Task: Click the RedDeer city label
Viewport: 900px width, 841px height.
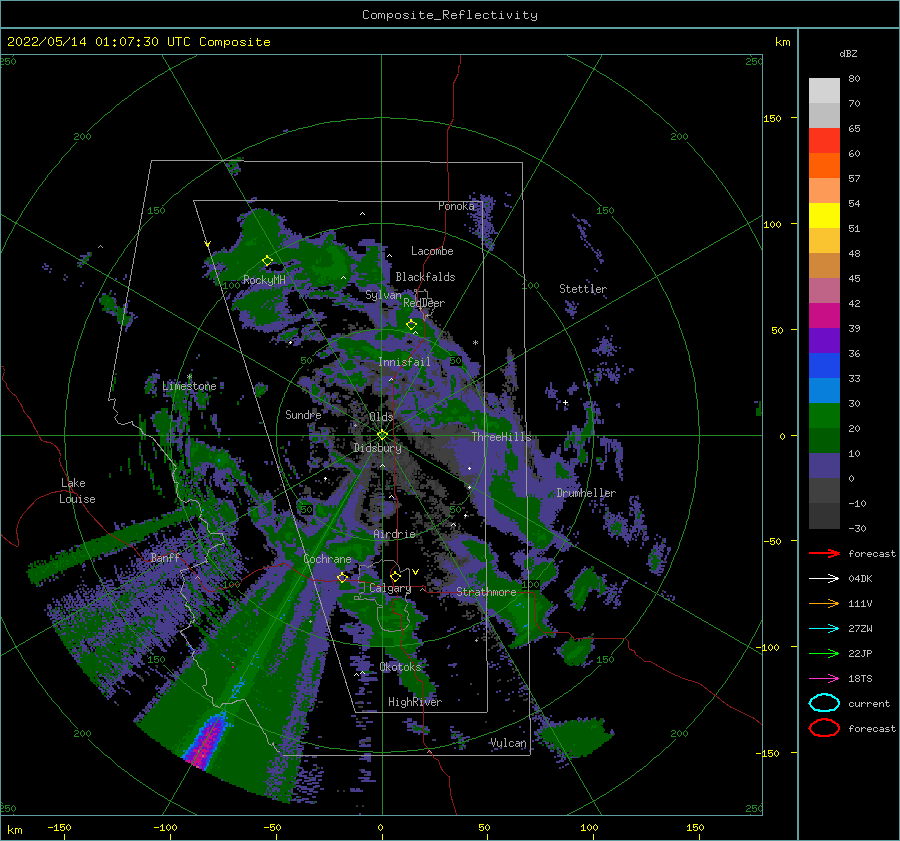Action: (x=424, y=303)
